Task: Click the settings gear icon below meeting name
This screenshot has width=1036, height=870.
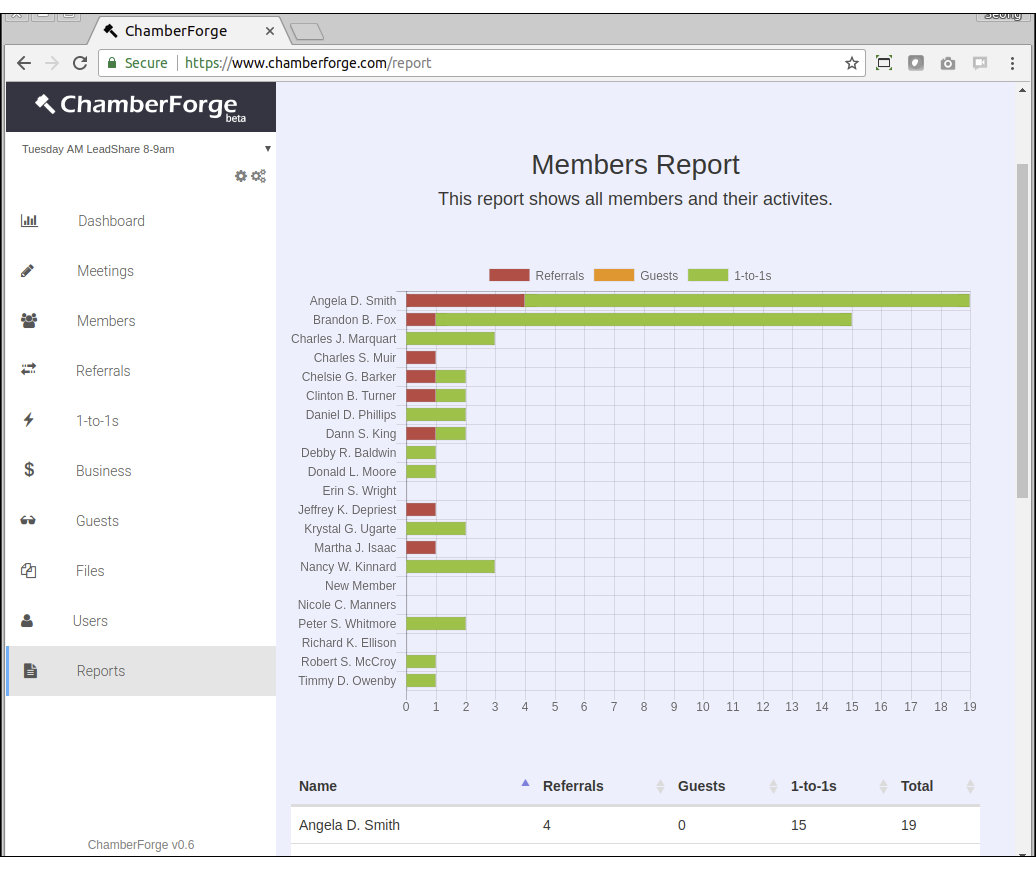Action: tap(240, 176)
